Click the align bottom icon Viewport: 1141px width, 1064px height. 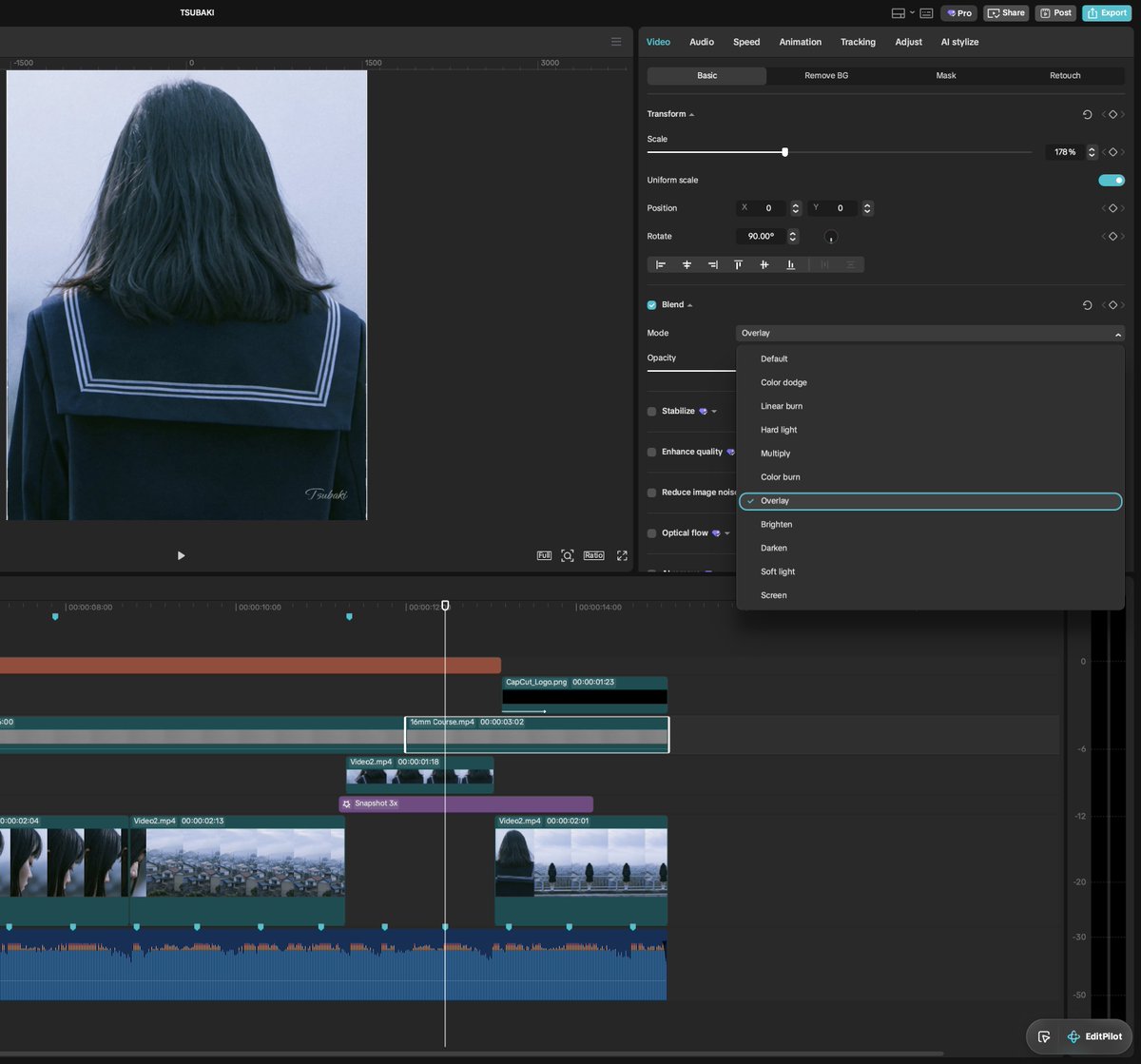[x=790, y=265]
